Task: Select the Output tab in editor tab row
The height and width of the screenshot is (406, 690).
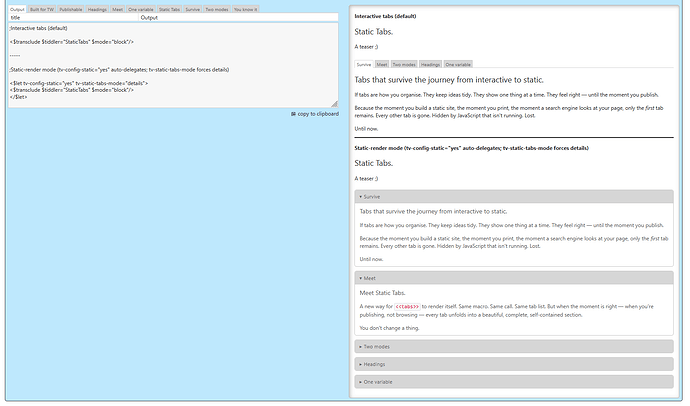Action: coord(17,9)
